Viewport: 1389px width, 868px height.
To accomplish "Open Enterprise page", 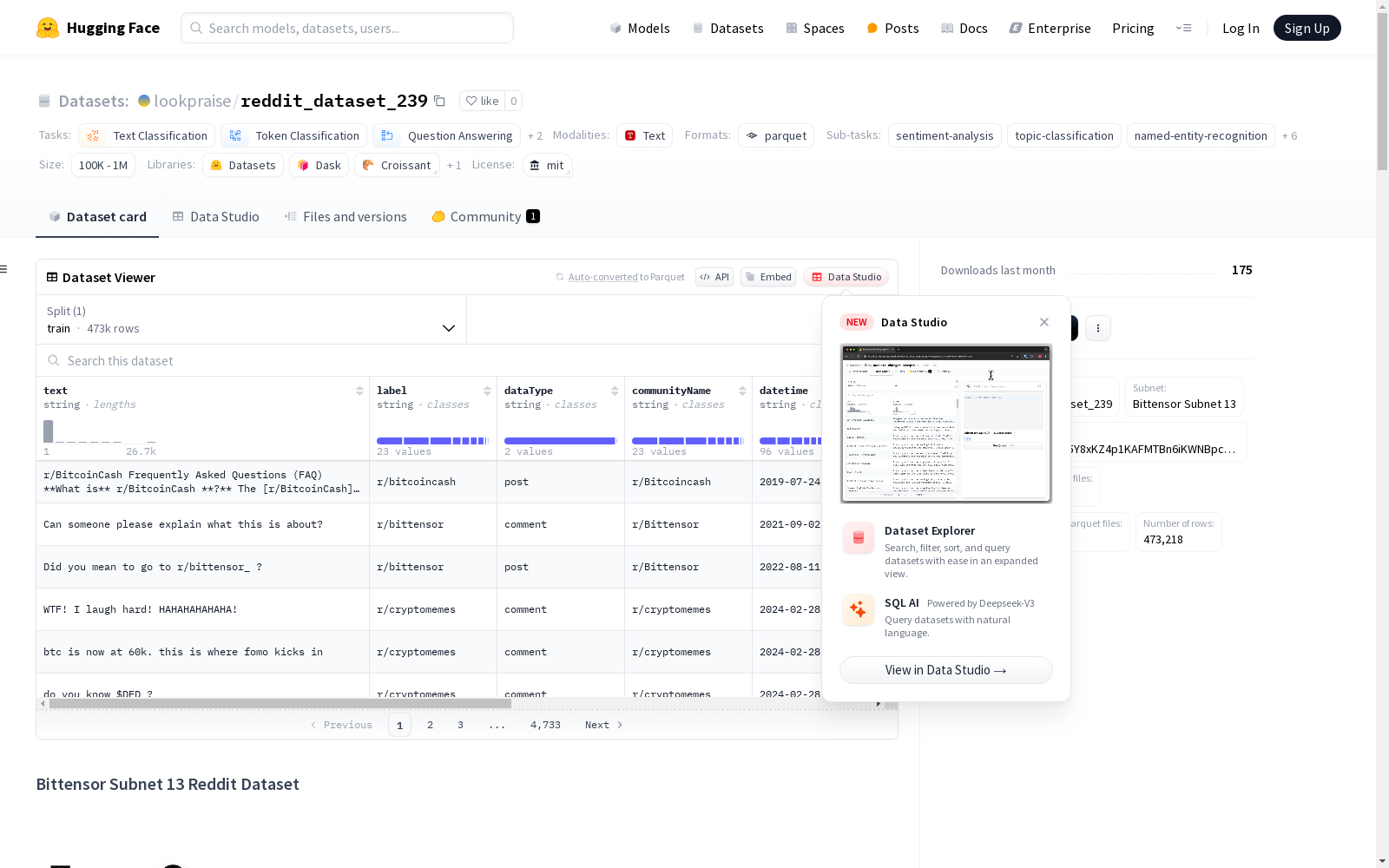I will [1050, 28].
